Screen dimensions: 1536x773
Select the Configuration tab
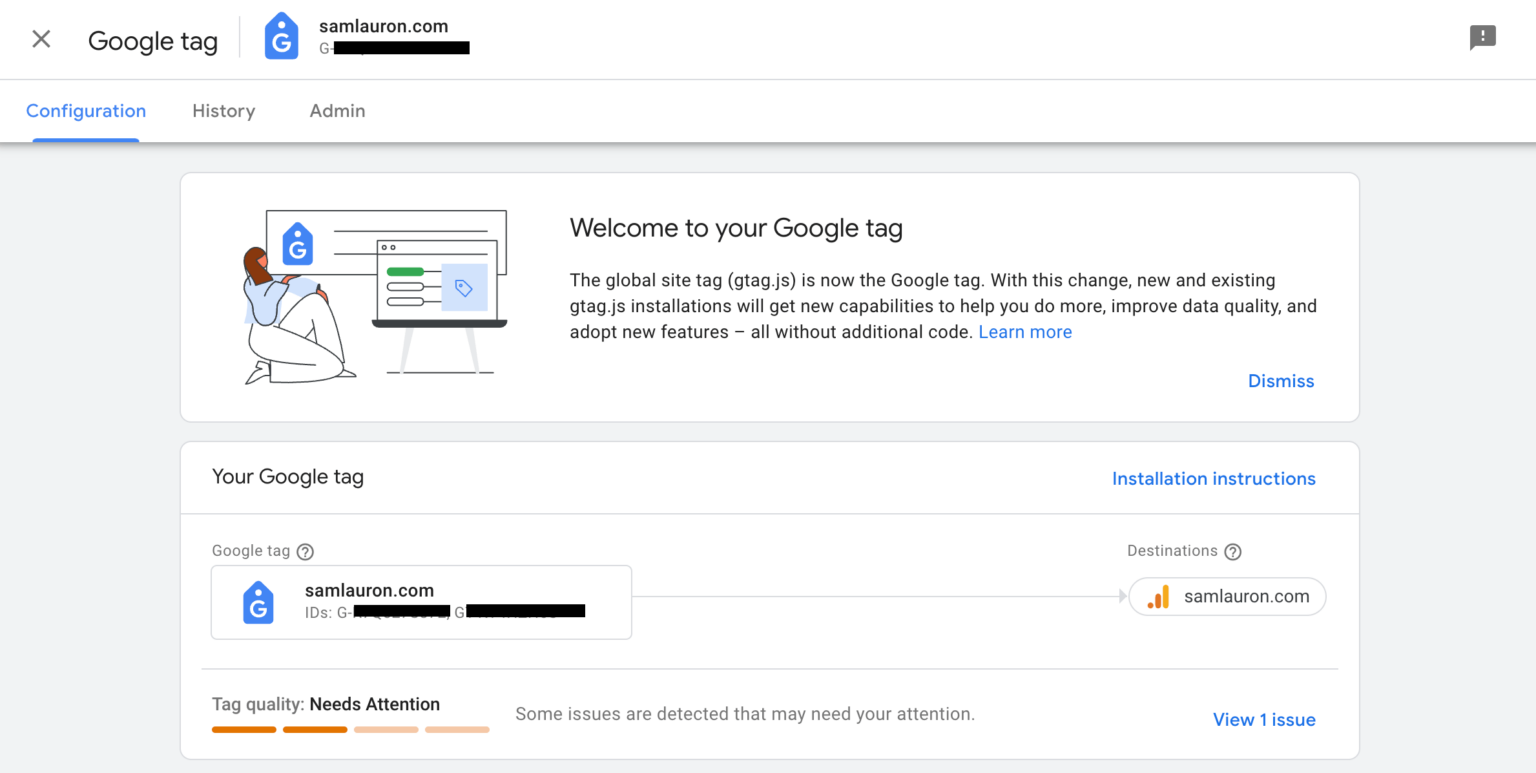tap(85, 111)
